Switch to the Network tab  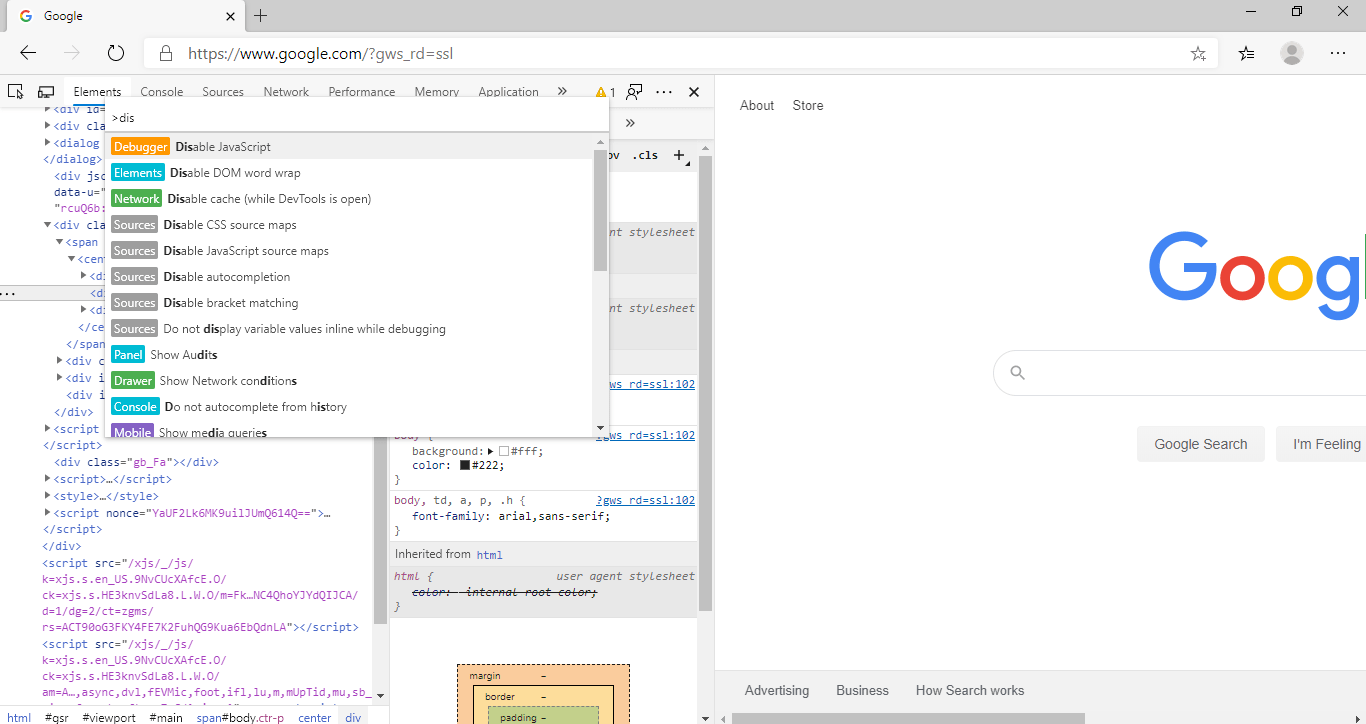pos(286,92)
